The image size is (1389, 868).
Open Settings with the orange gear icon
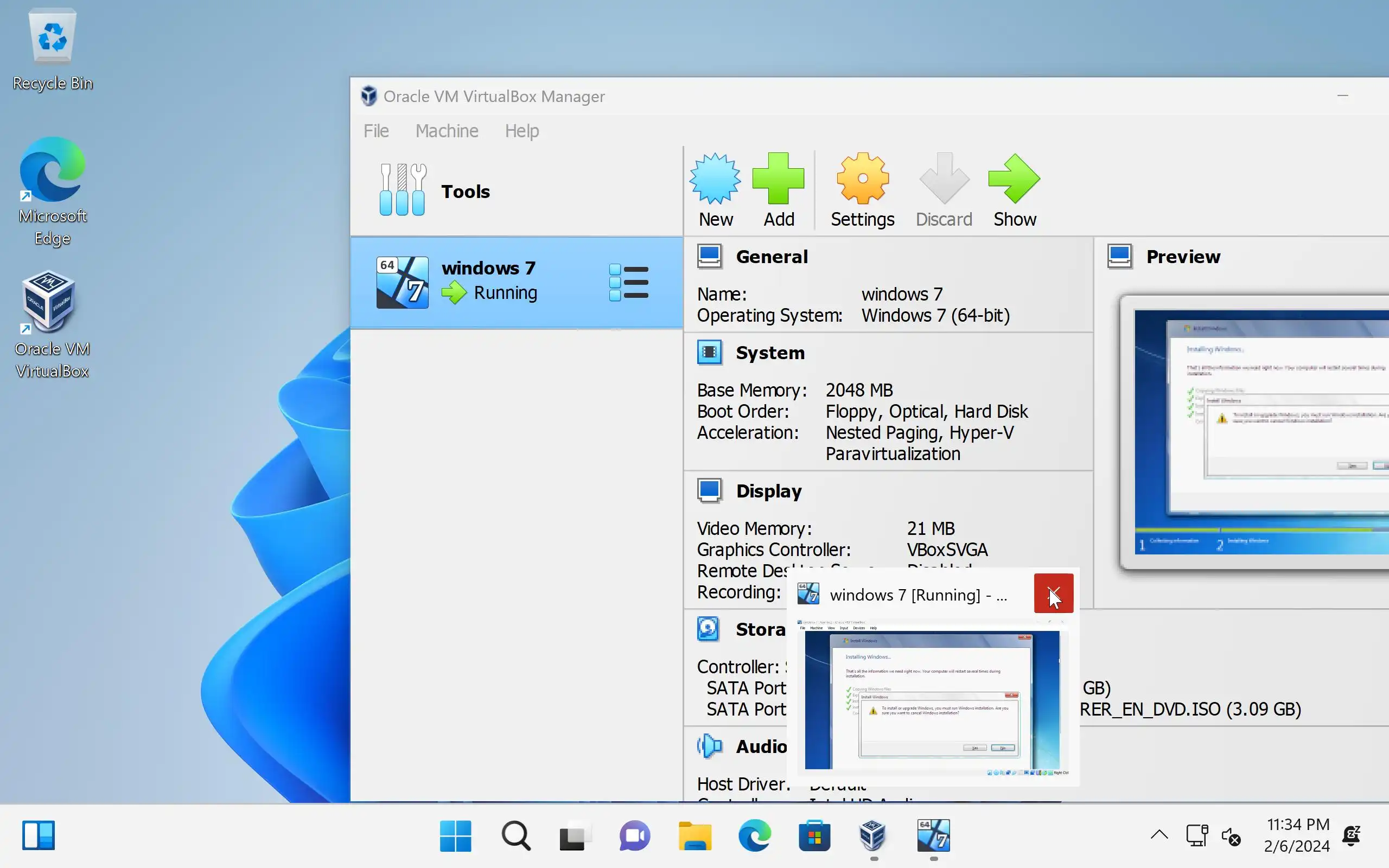(x=862, y=179)
